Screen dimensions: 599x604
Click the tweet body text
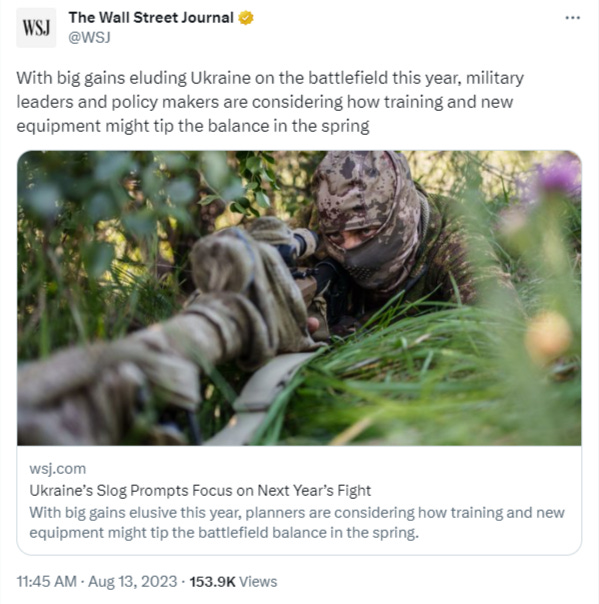(270, 102)
